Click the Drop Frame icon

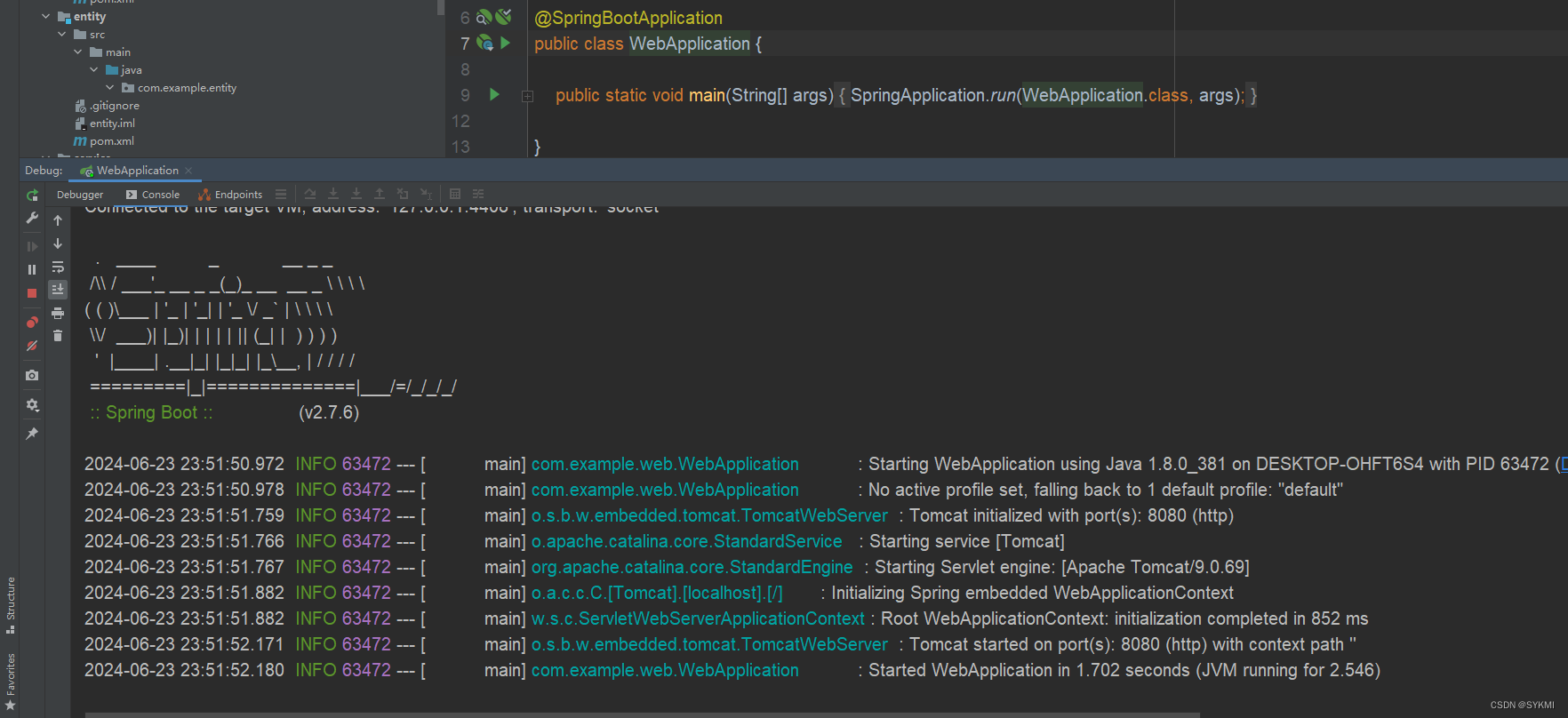click(x=403, y=194)
